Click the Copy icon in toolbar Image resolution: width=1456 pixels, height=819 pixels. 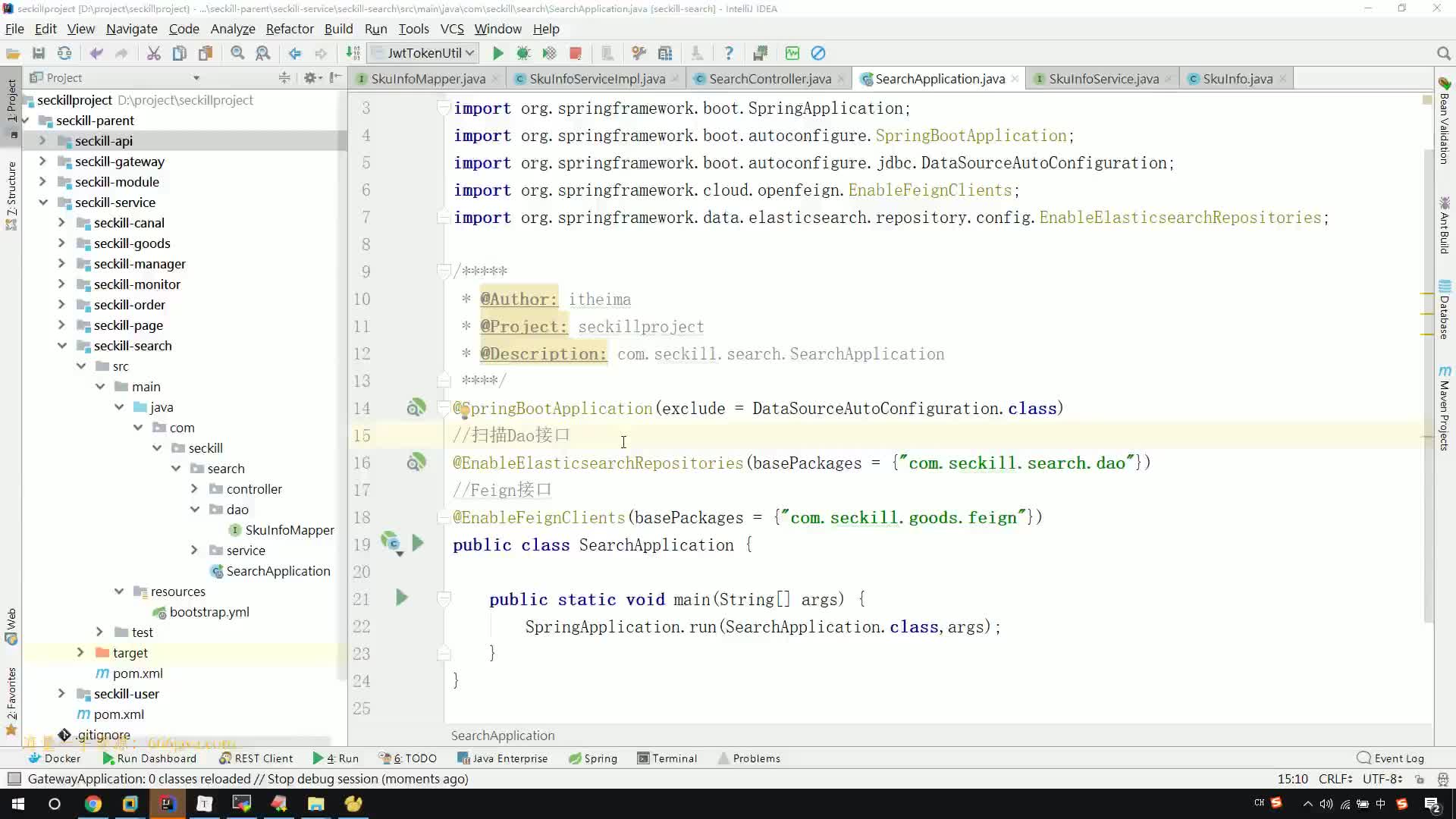point(180,53)
